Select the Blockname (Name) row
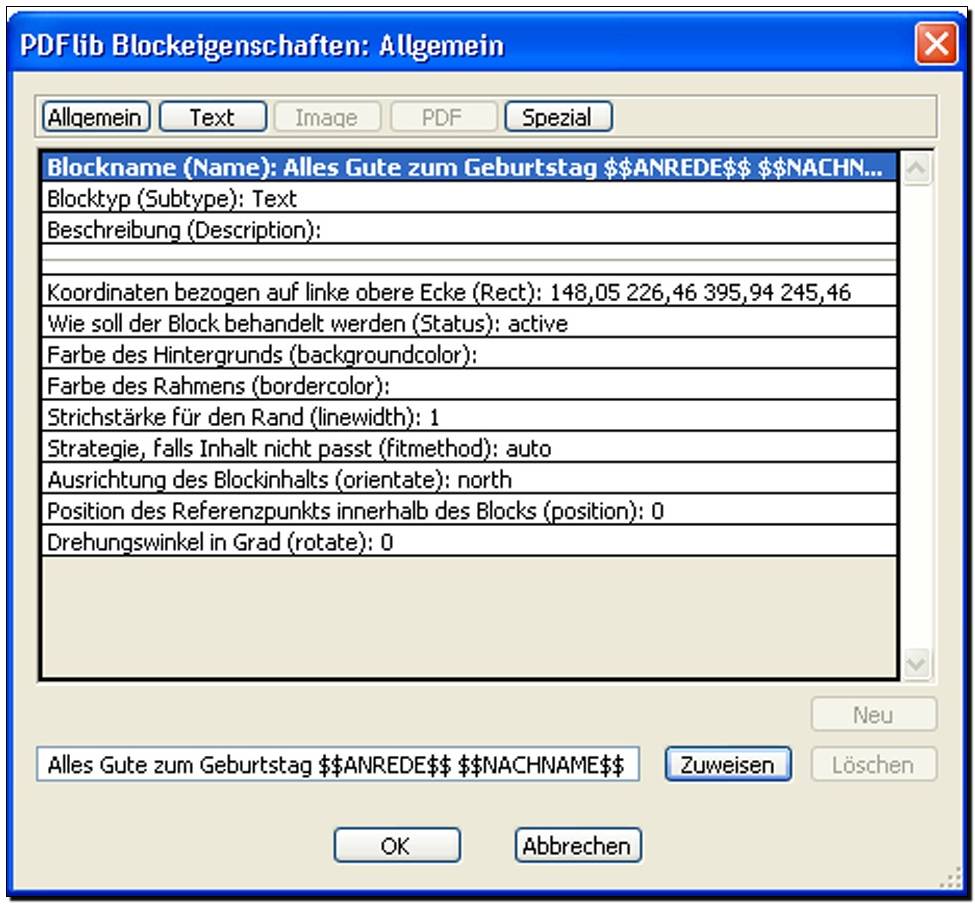This screenshot has height=904, width=975. [469, 167]
